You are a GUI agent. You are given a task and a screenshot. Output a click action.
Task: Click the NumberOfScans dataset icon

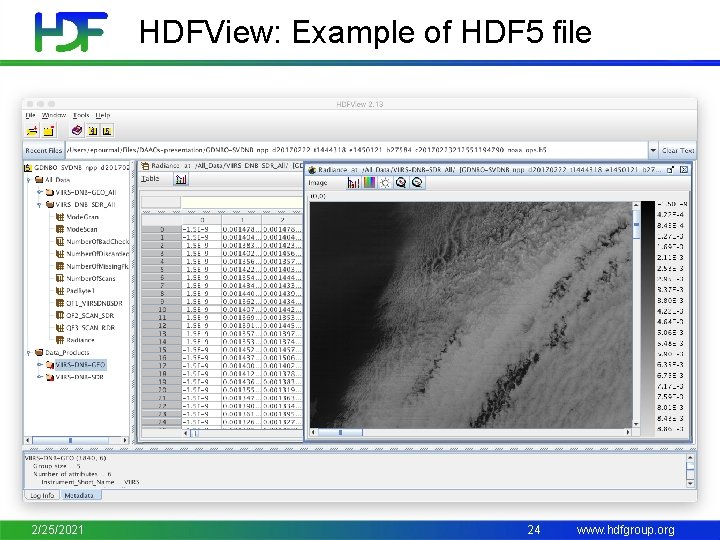click(x=60, y=278)
